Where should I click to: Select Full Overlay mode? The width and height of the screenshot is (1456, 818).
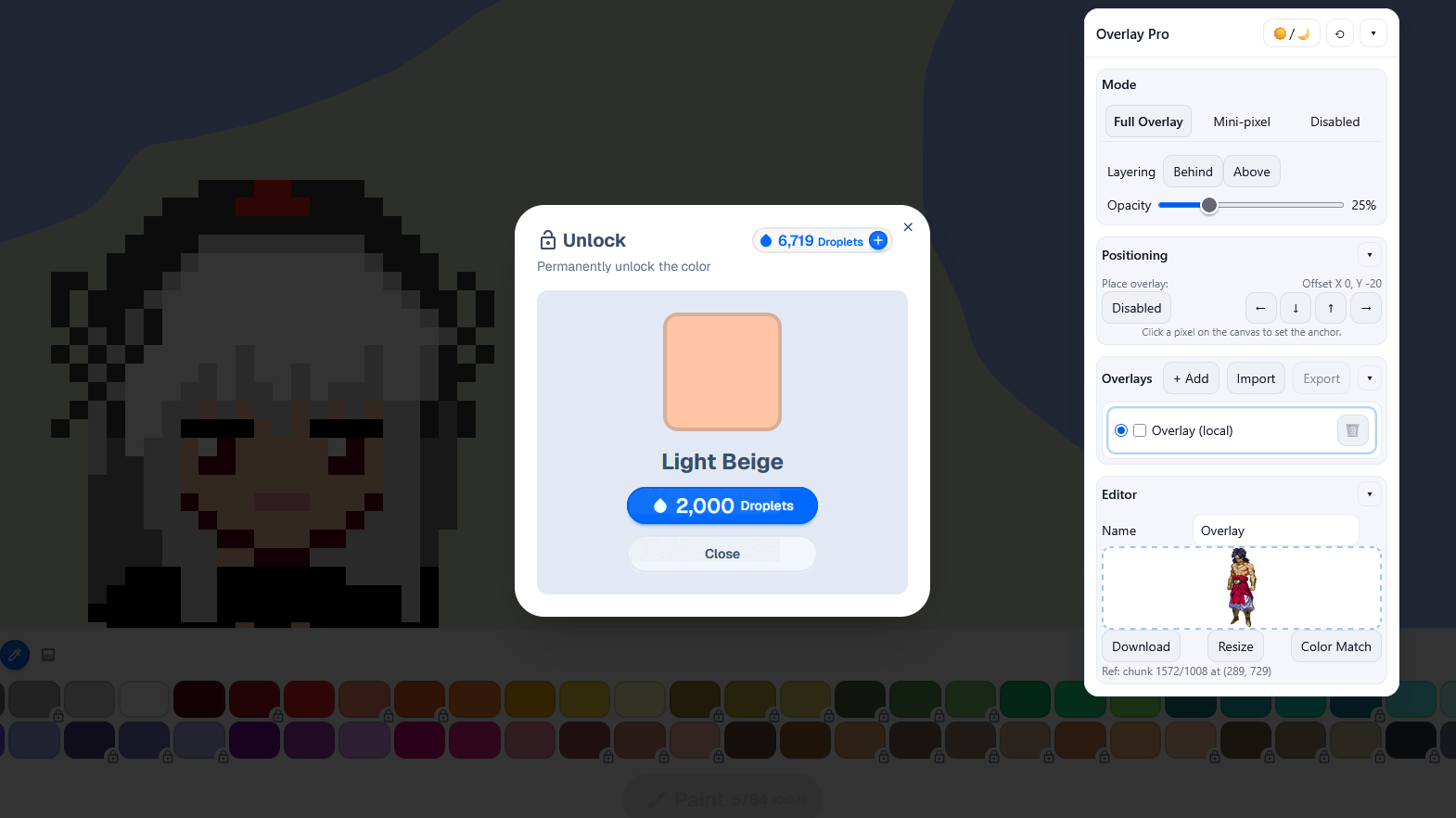[1148, 121]
